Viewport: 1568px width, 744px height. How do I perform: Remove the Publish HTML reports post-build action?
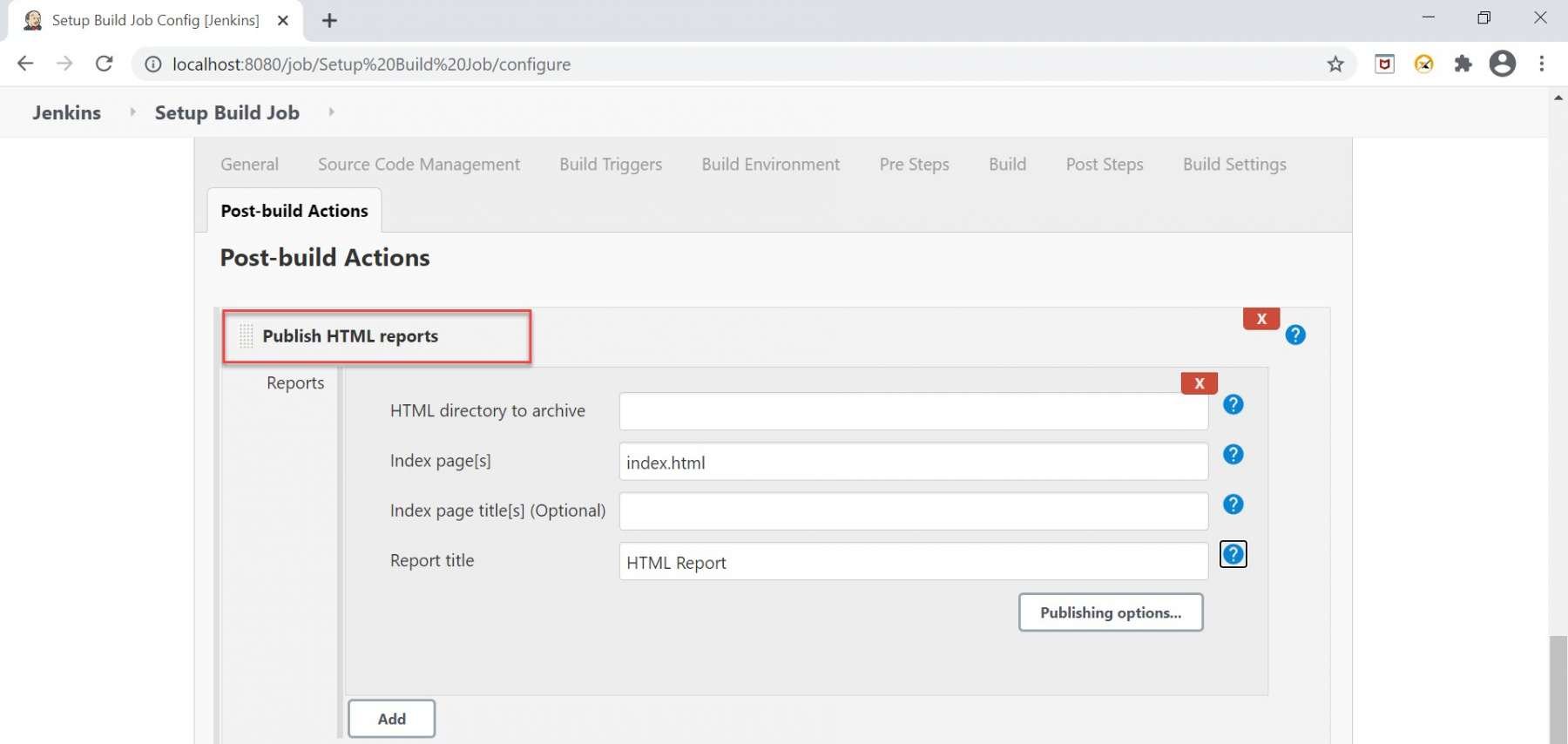(1260, 319)
